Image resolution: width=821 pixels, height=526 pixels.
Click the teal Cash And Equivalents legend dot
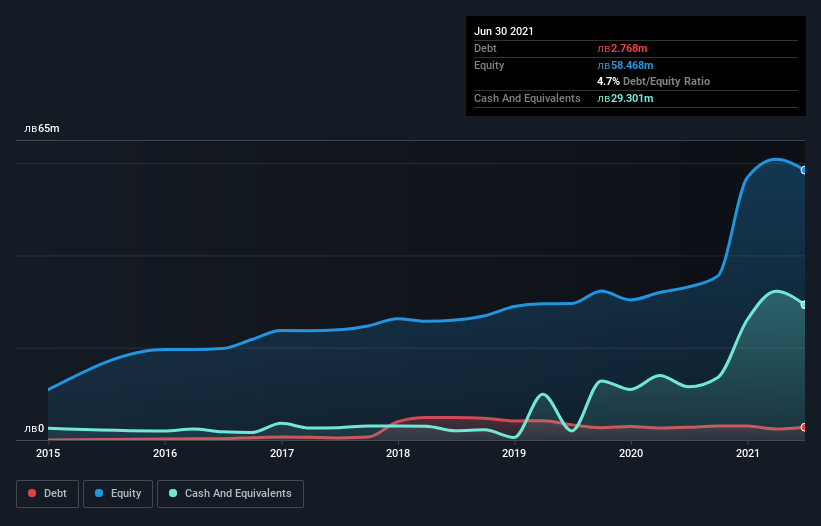coord(173,493)
